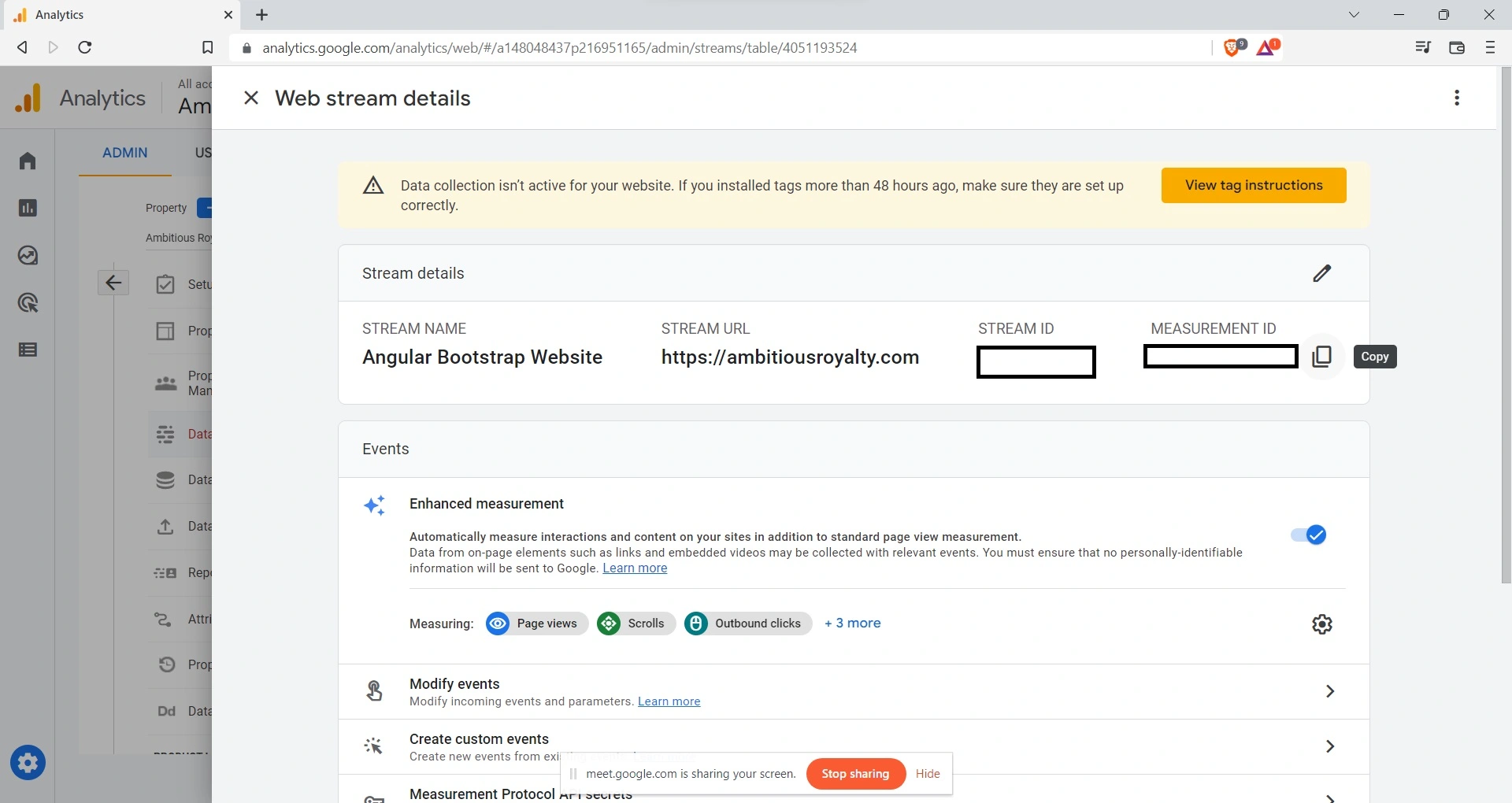The image size is (1512, 803).
Task: Click the pencil icon to edit stream details
Action: [x=1321, y=273]
